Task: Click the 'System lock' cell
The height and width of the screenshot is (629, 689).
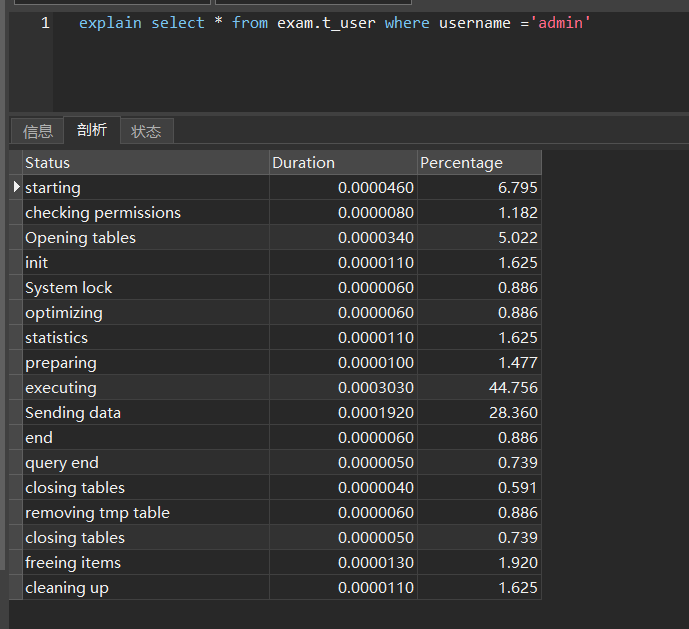Action: (x=145, y=288)
